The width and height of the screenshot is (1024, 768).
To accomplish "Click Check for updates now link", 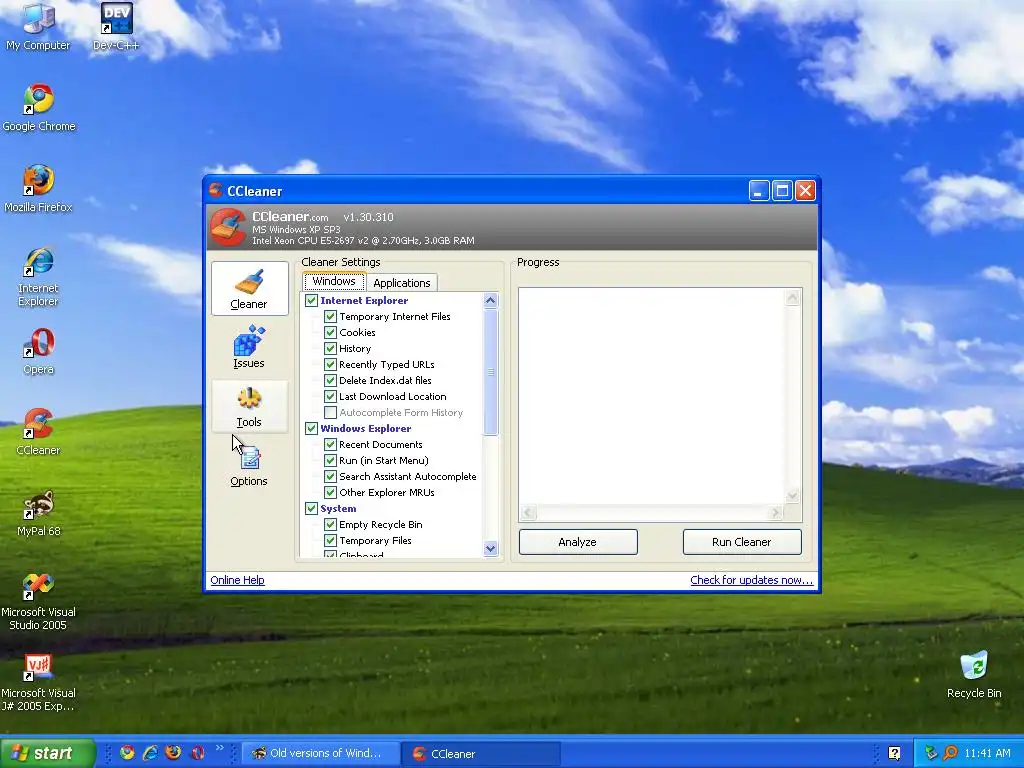I will coord(752,580).
